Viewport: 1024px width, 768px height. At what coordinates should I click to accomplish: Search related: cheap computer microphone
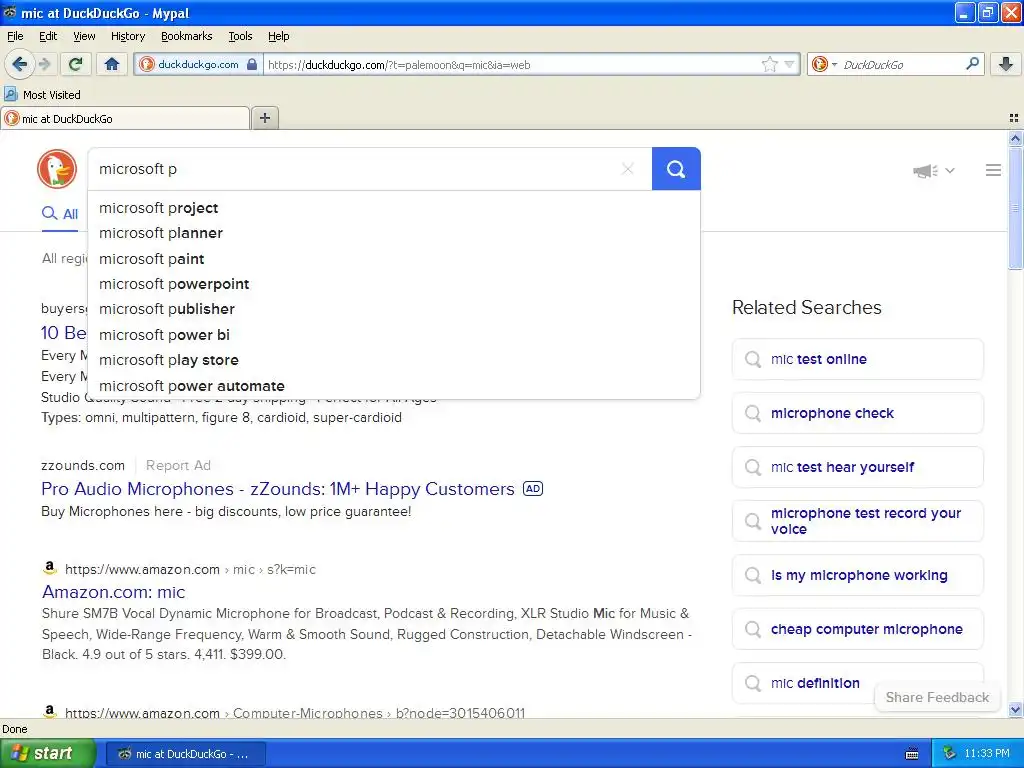[x=857, y=629]
